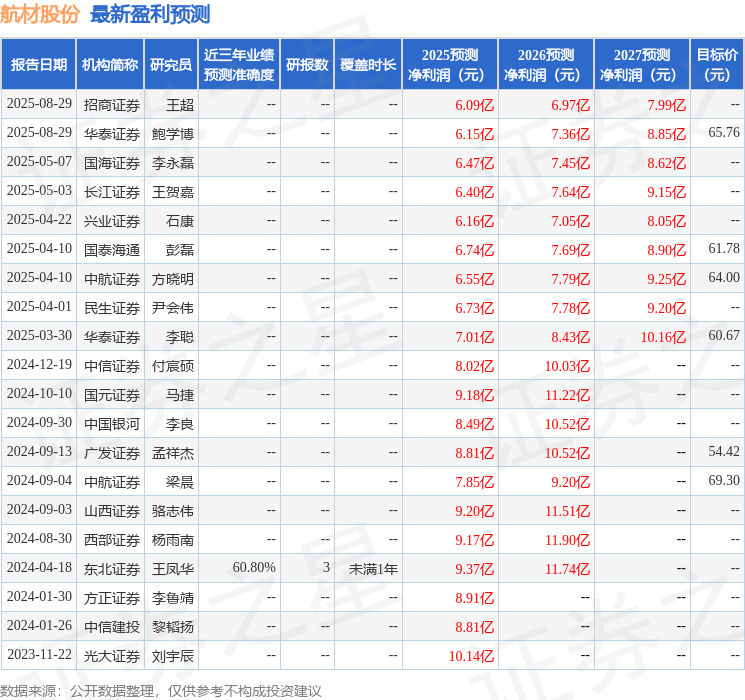
Task: Click the 未满1年 coverage cell
Action: point(373,568)
